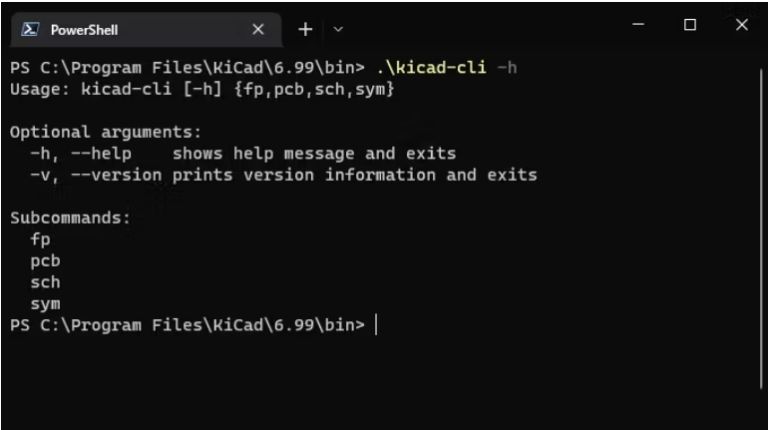Viewport: 768px width, 430px height.
Task: Click the empty title bar drag area
Action: (480, 26)
